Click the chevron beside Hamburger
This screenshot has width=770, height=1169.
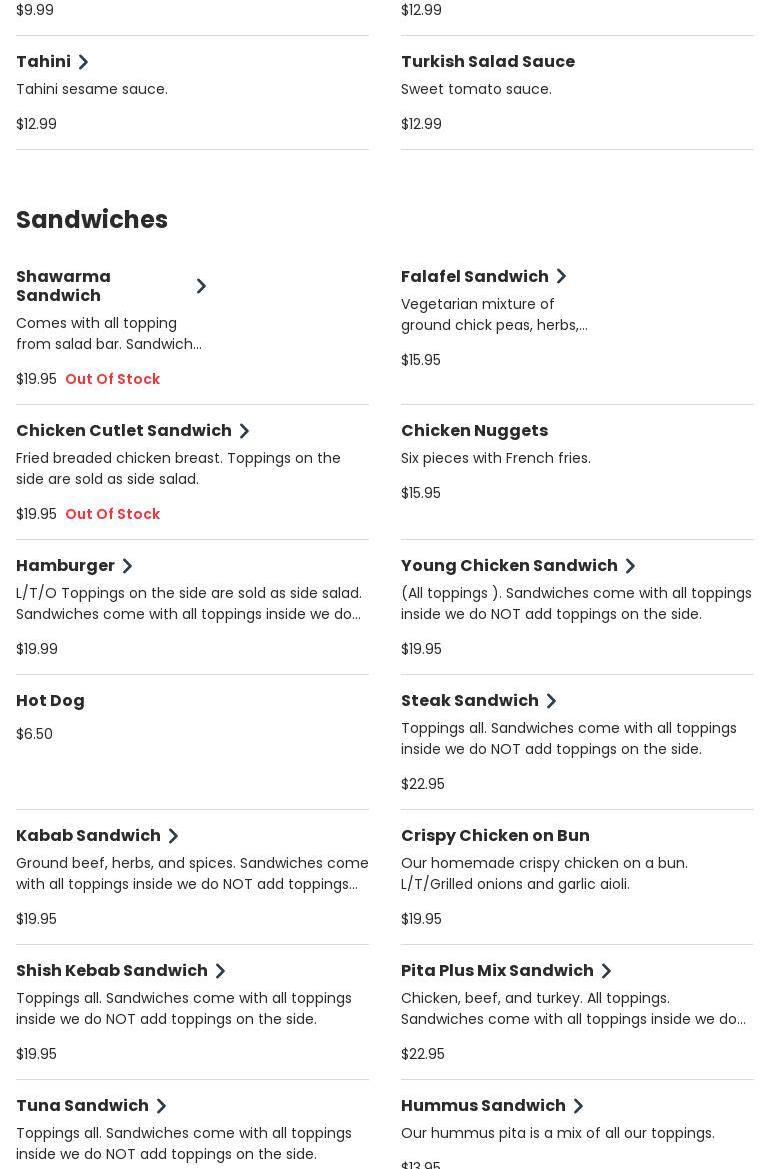click(127, 566)
